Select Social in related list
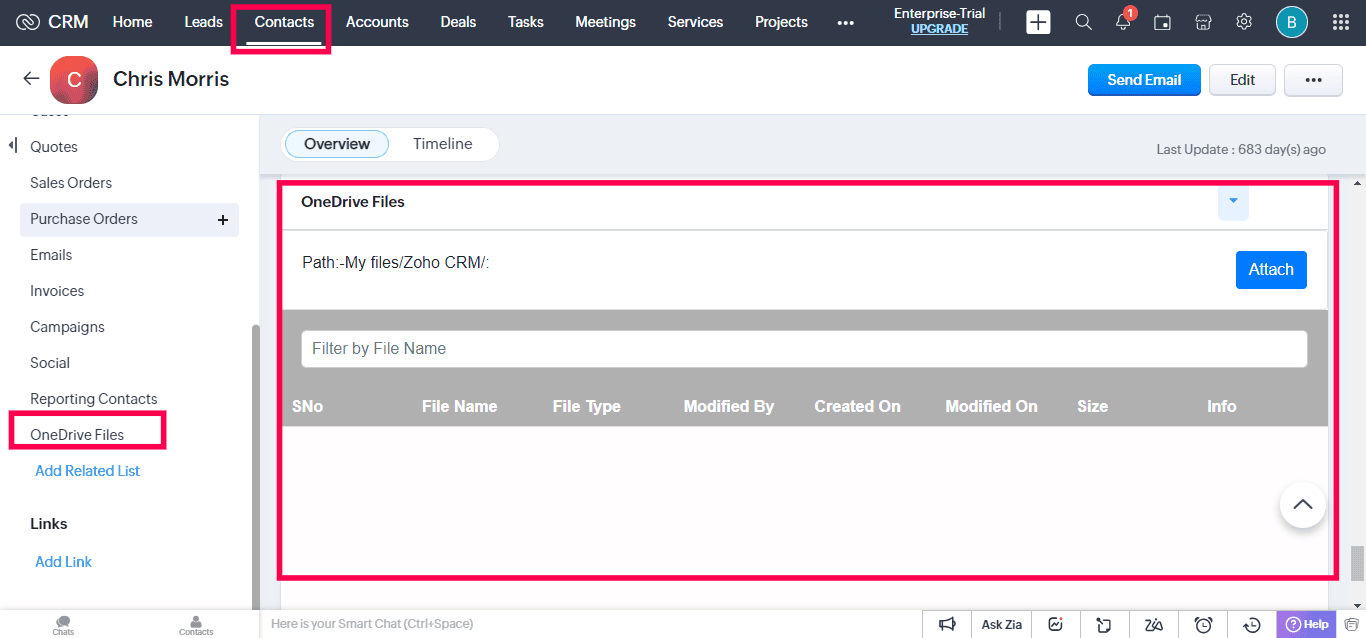This screenshot has width=1366, height=638. tap(50, 363)
